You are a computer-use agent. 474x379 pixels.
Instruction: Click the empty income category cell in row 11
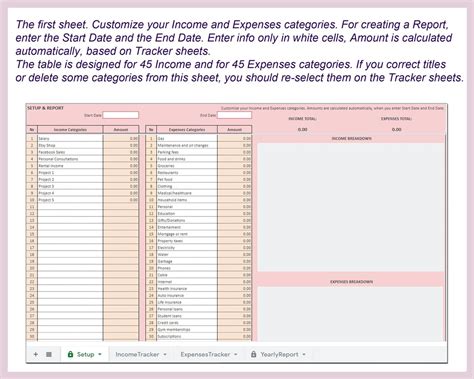pyautogui.click(x=70, y=207)
